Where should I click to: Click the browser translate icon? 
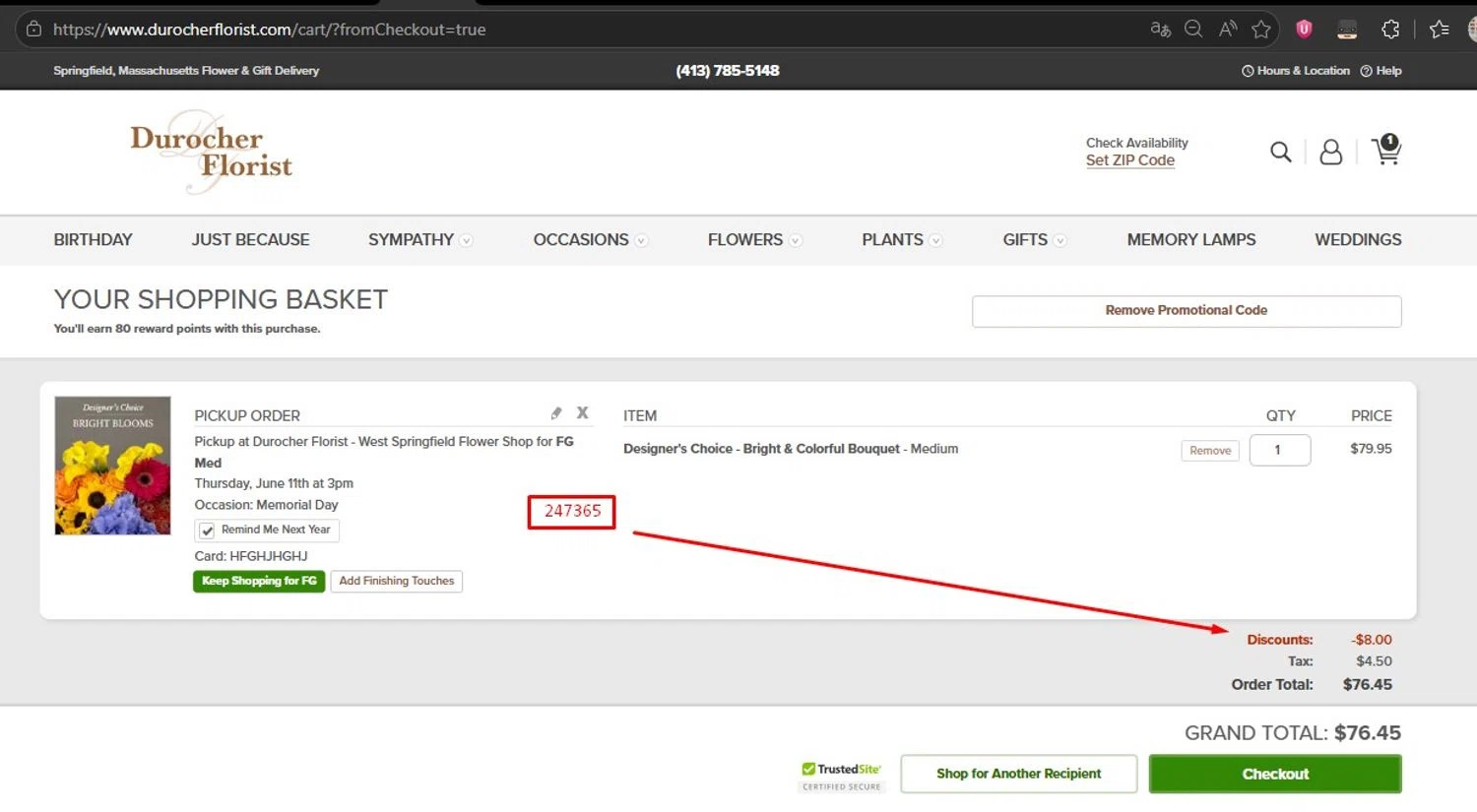1160,30
